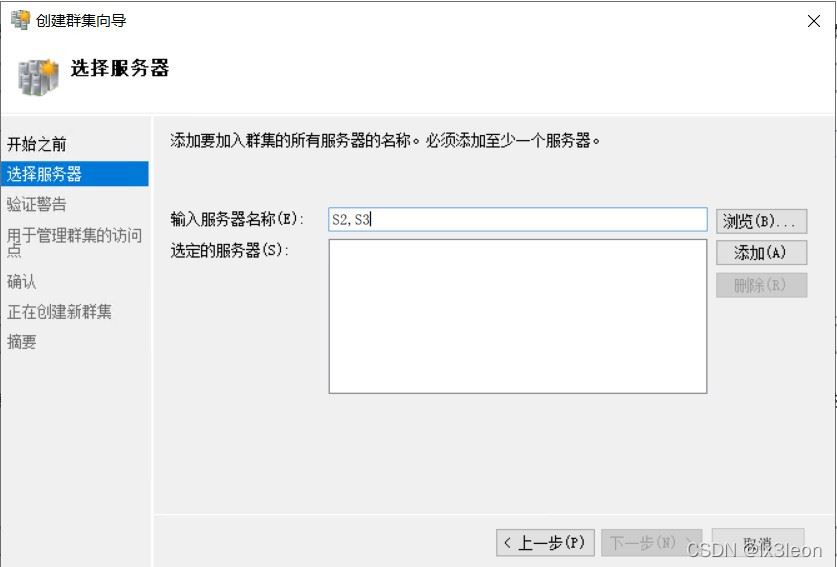Click the 创建群集向导 window title text
Viewport: 837px width, 567px height.
click(81, 21)
